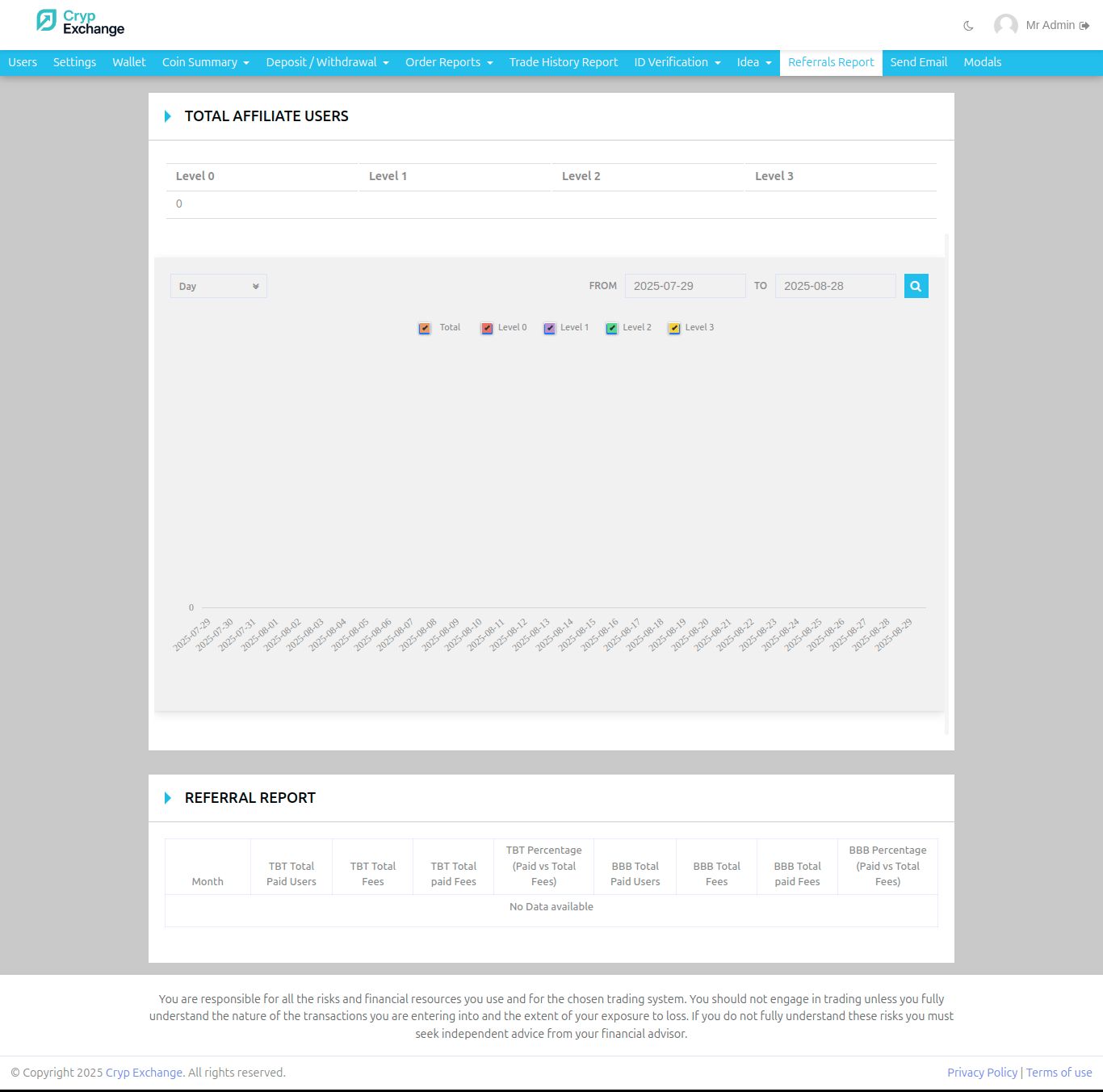Click BBB Total paid Fees header

point(798,867)
